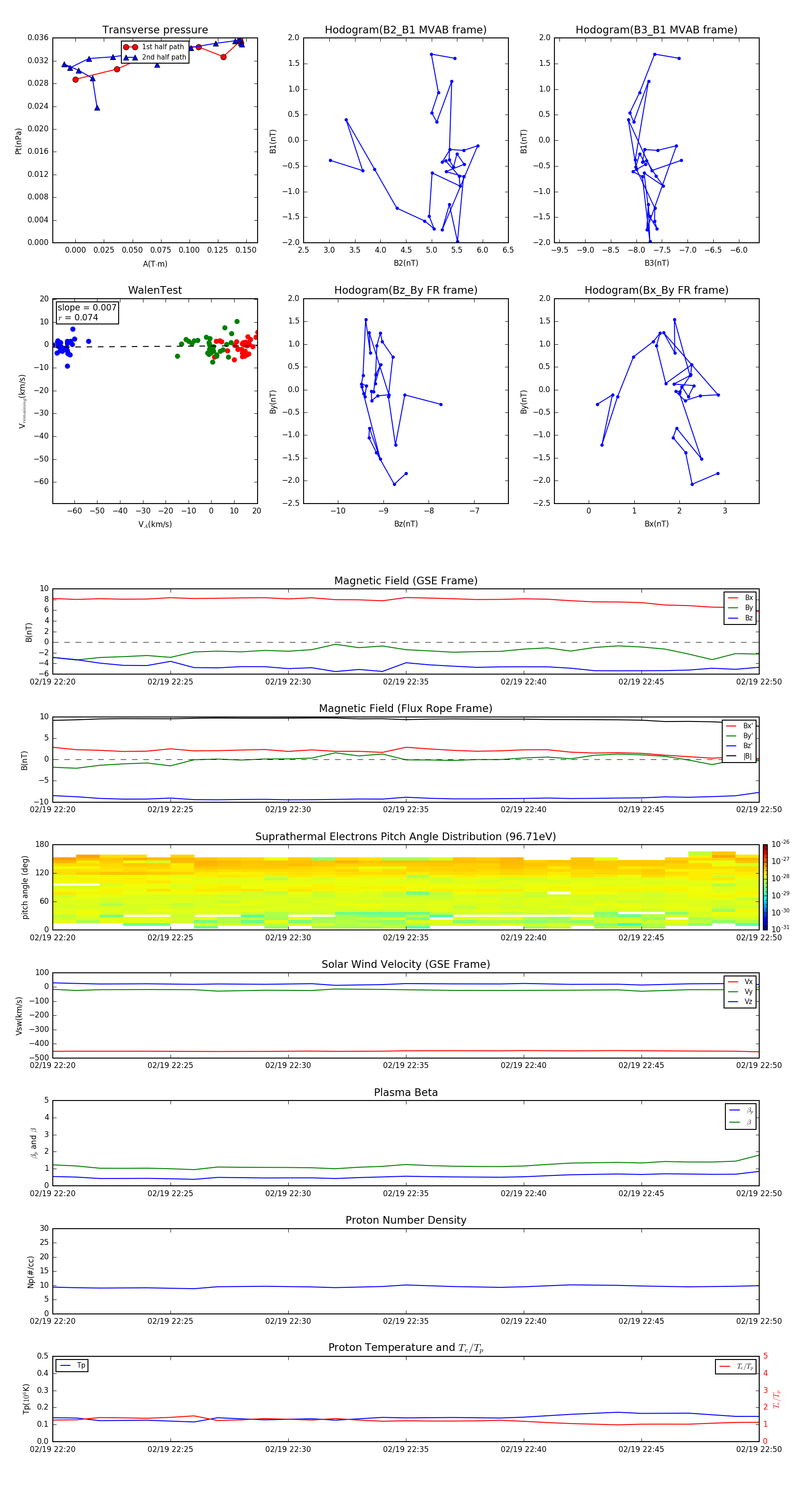Click the 'B3(nT)' x-axis label
Screen dimensions: 812x1489
click(656, 263)
